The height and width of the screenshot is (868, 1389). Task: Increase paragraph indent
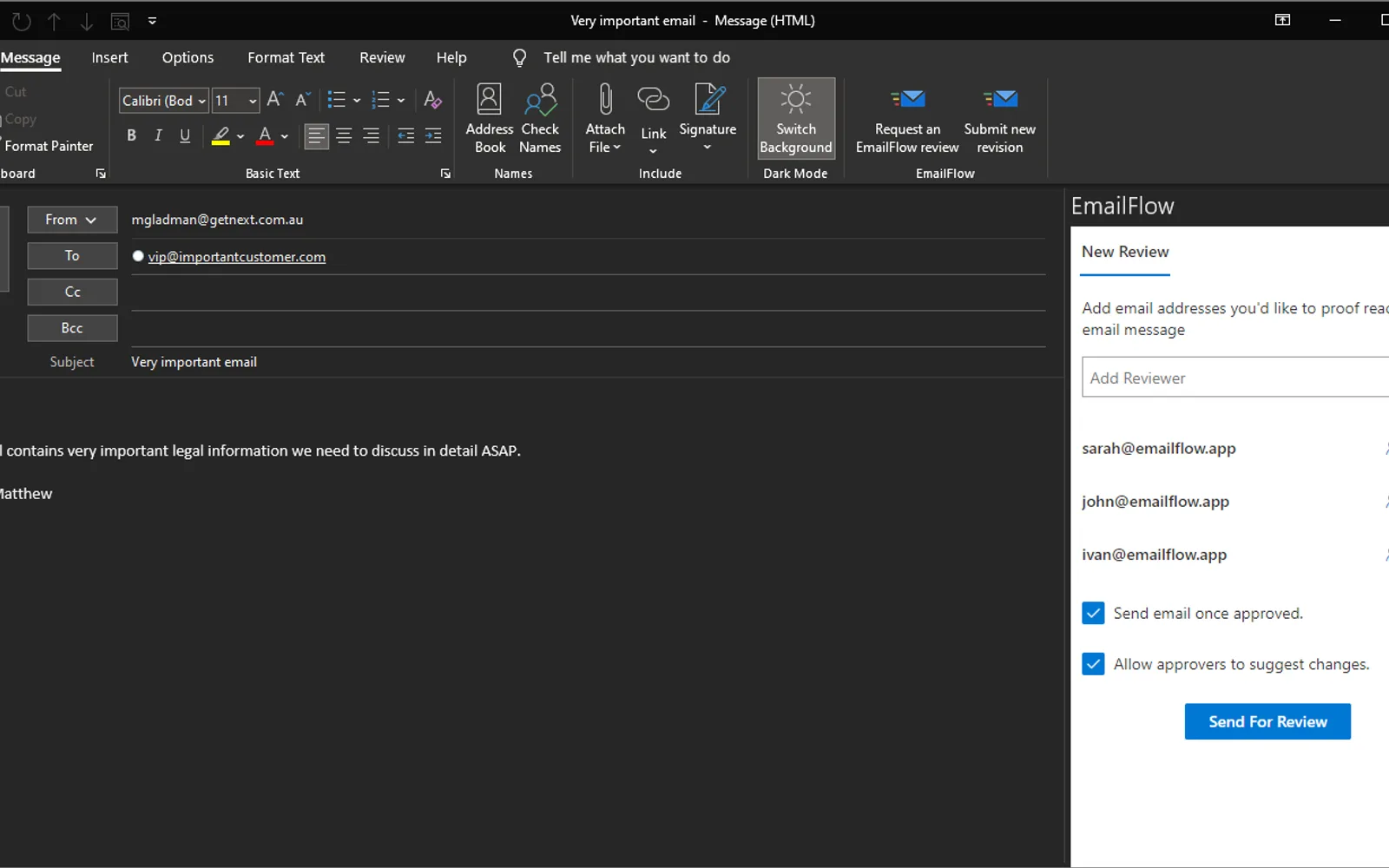pyautogui.click(x=432, y=135)
